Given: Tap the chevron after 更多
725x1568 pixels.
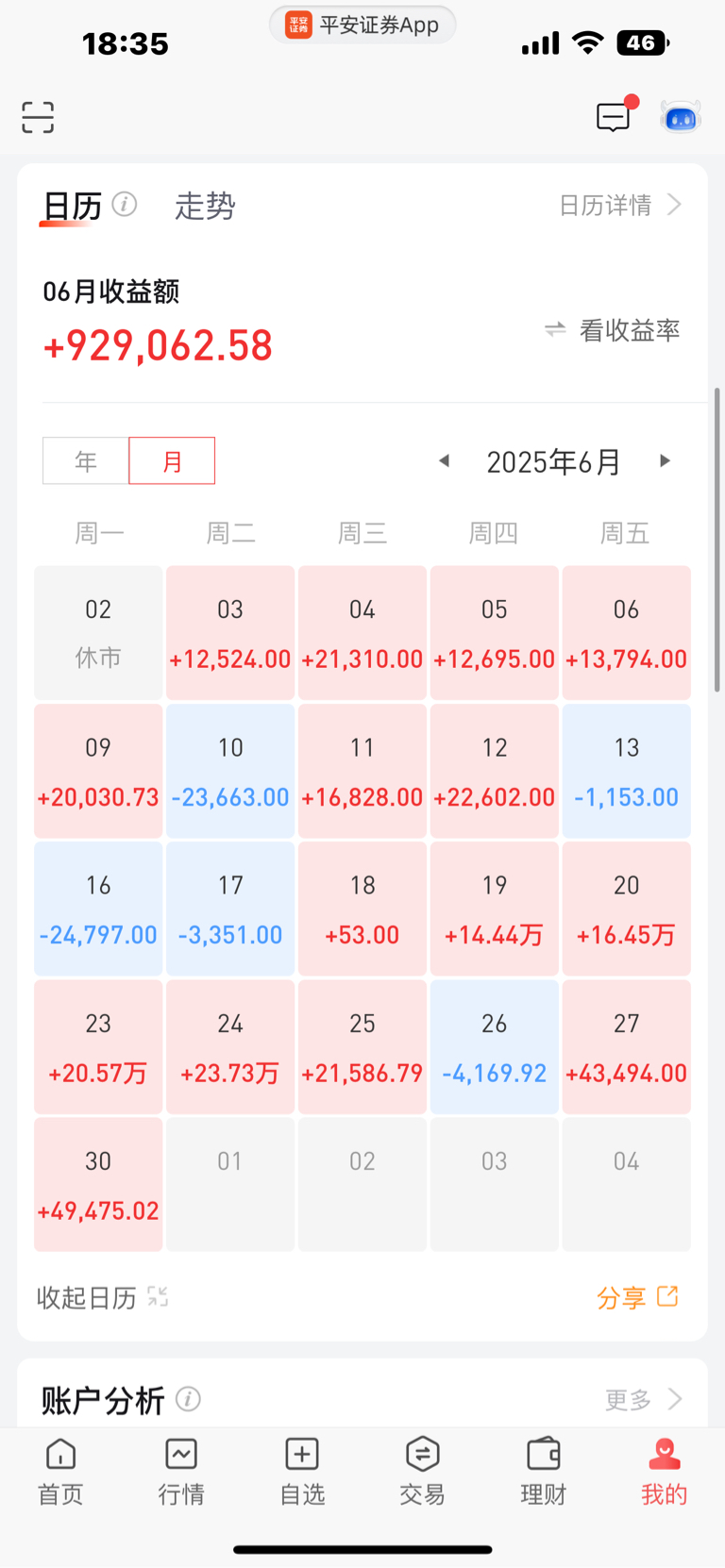Looking at the screenshot, I should click(674, 1398).
